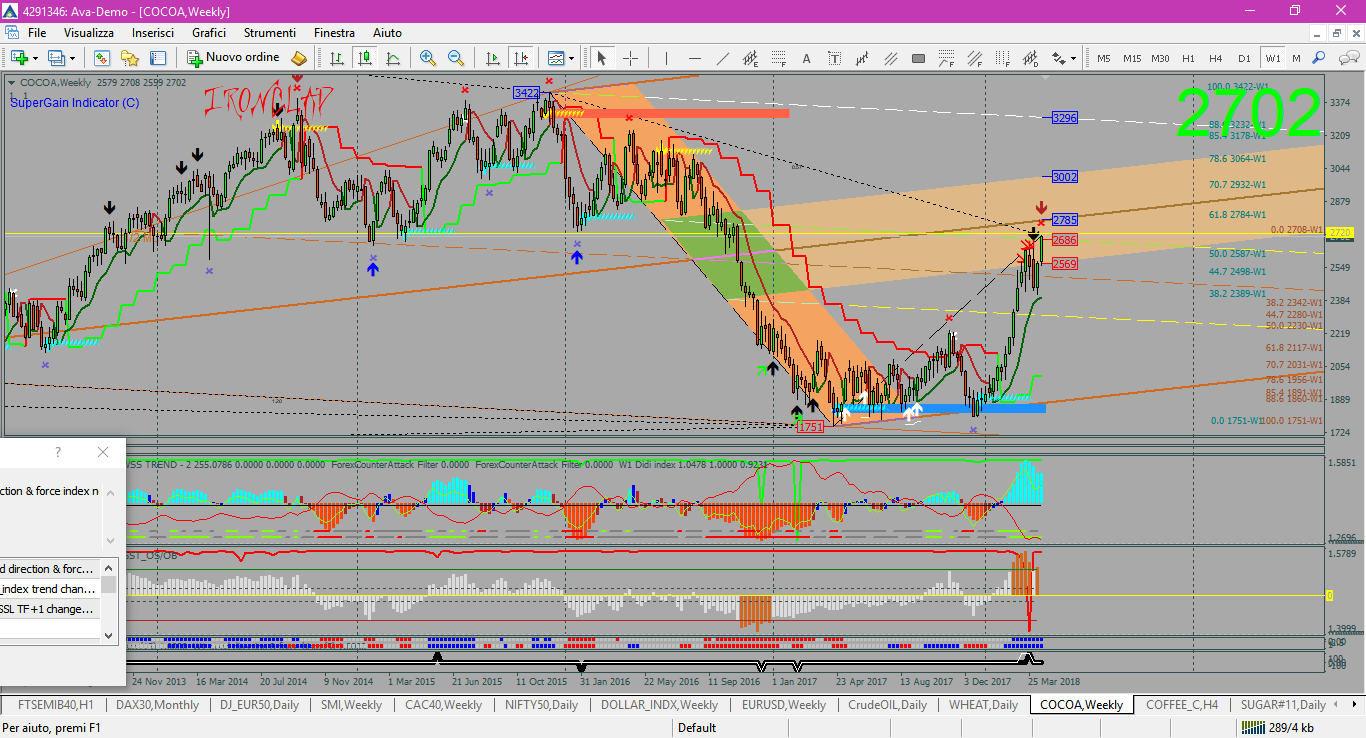
Task: Toggle the Terminal panel icon
Action: click(x=158, y=58)
